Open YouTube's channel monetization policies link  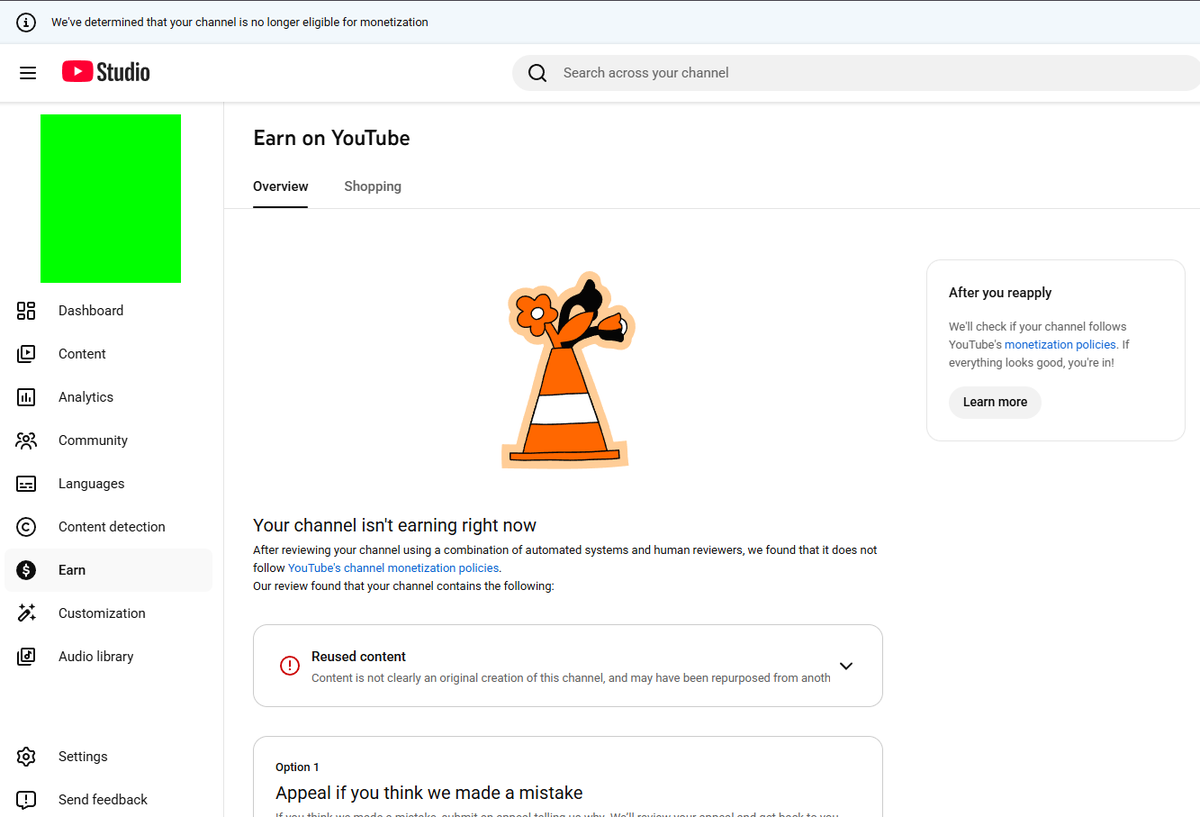coord(393,568)
